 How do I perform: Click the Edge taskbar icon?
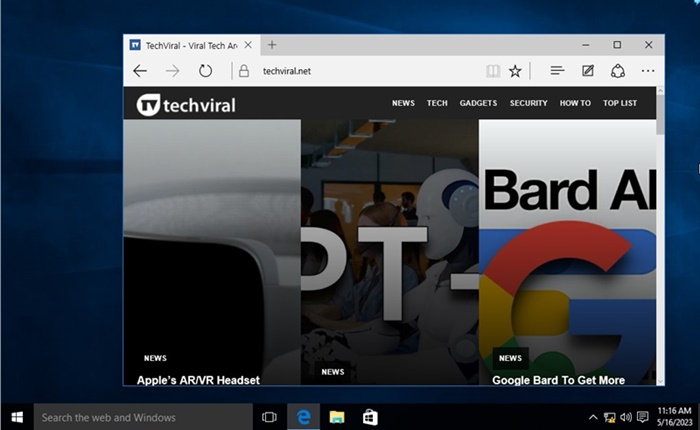point(304,417)
